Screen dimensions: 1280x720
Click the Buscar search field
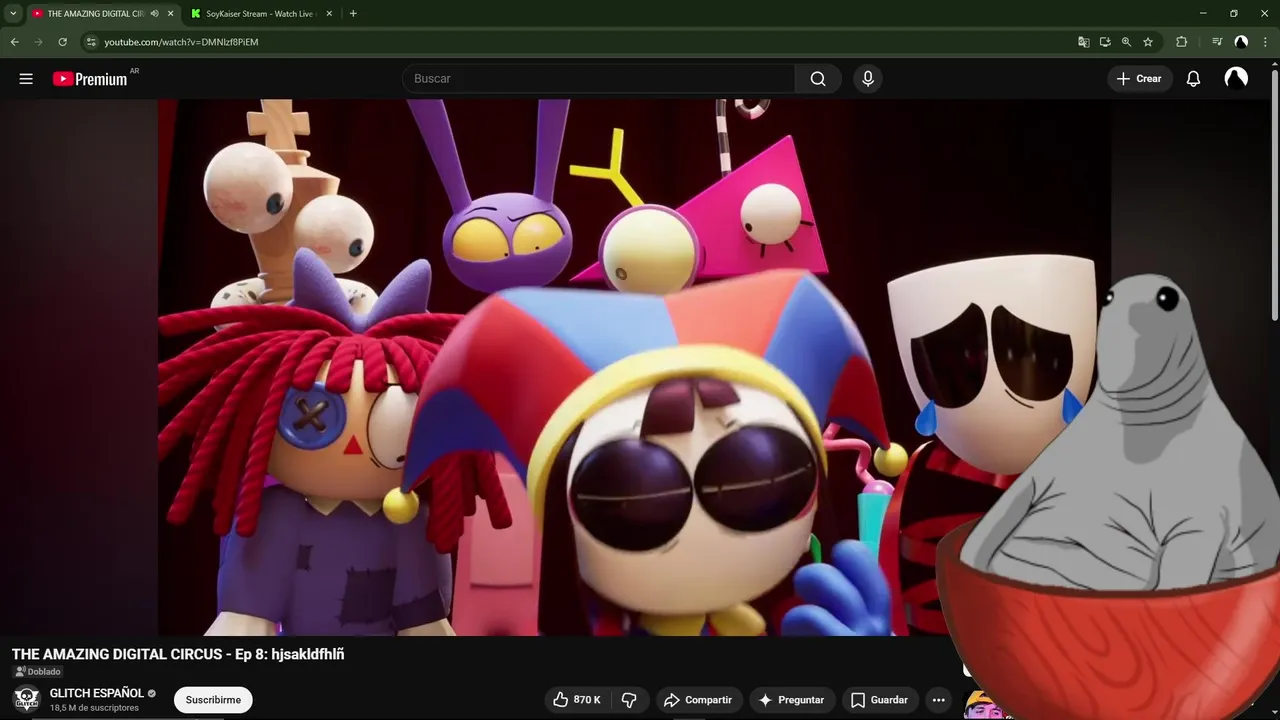click(x=598, y=79)
